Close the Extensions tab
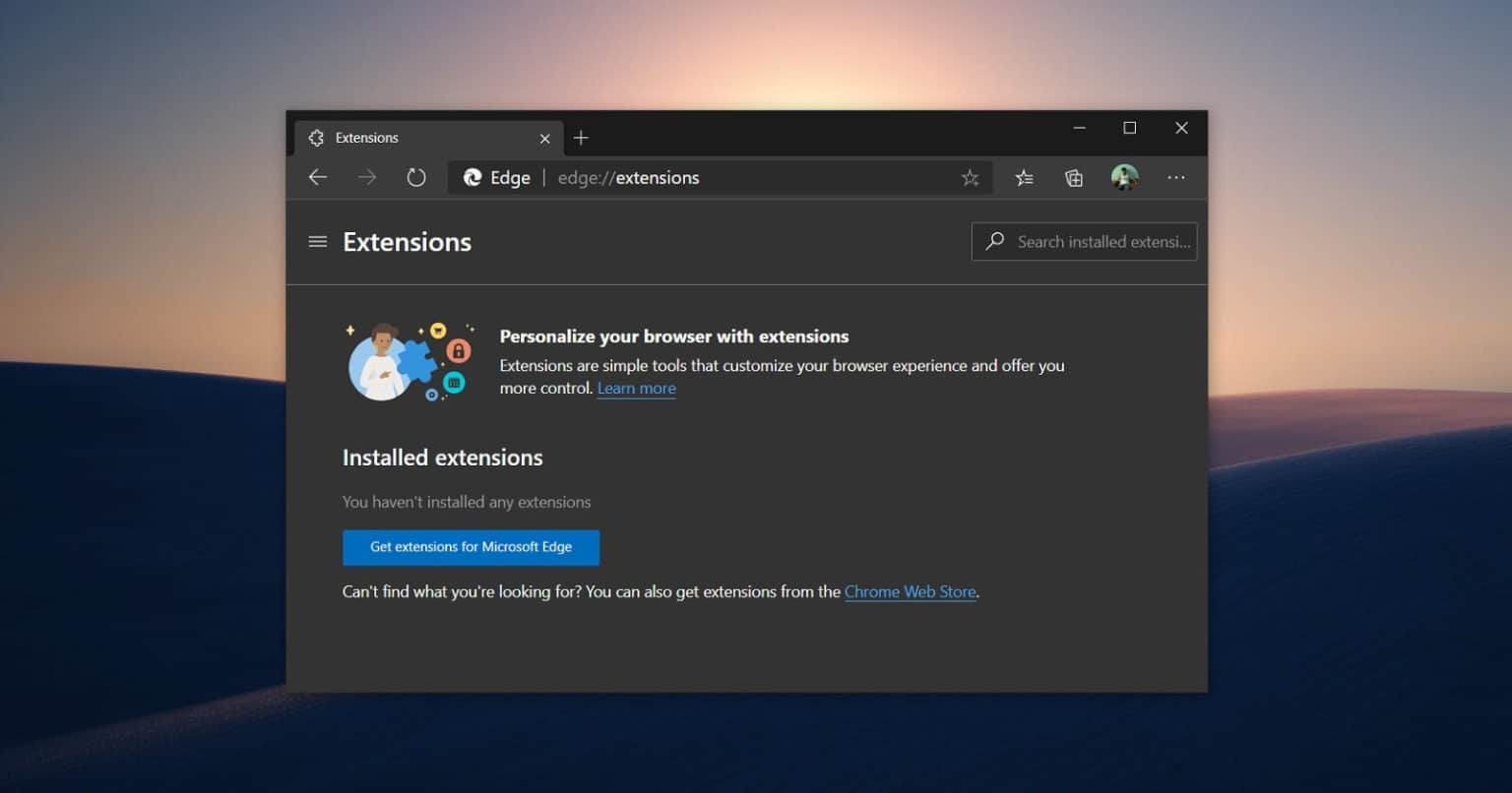Screen dimensions: 1512x793 544,139
